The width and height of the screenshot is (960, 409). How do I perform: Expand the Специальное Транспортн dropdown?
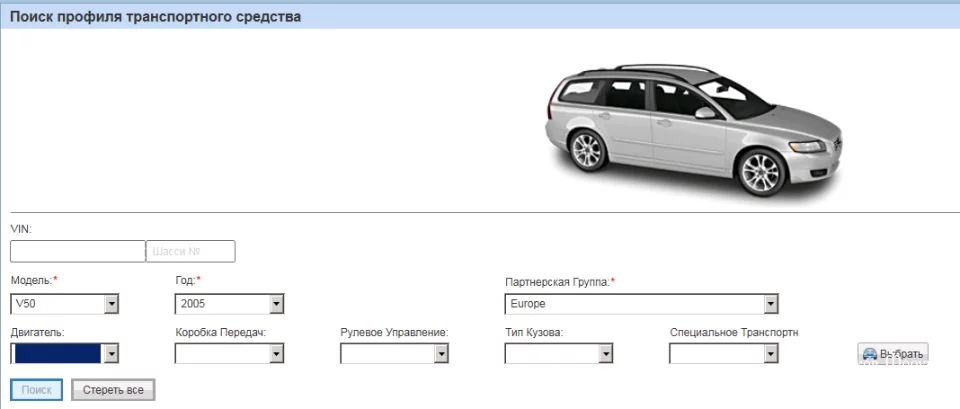(x=724, y=353)
